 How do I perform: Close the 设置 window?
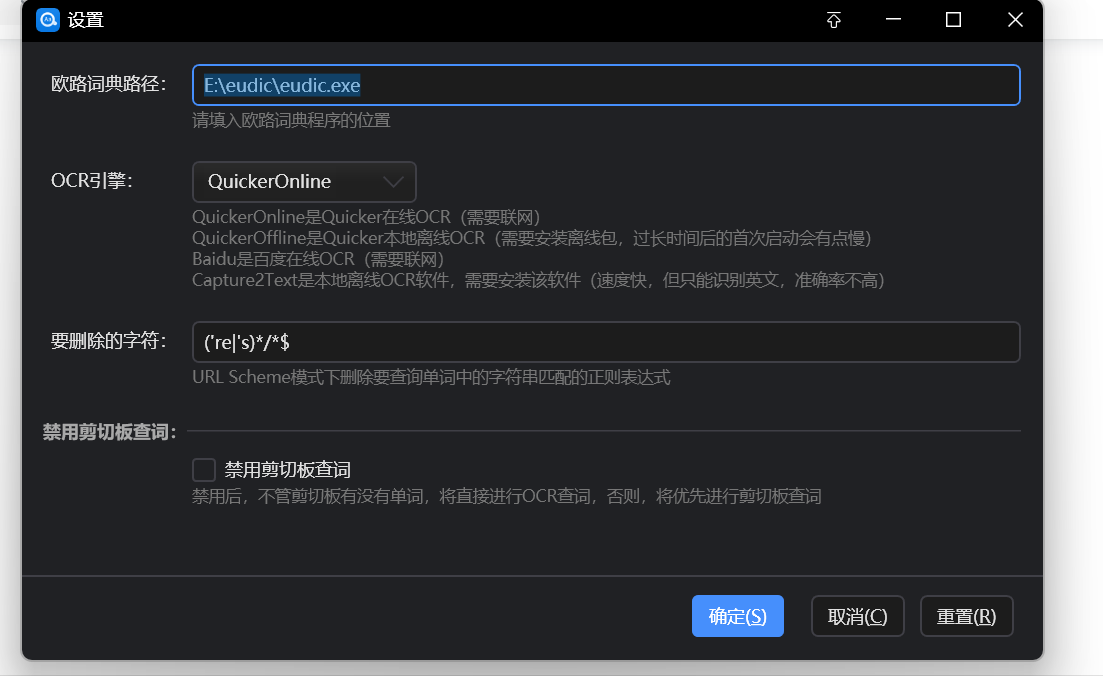tap(1015, 20)
